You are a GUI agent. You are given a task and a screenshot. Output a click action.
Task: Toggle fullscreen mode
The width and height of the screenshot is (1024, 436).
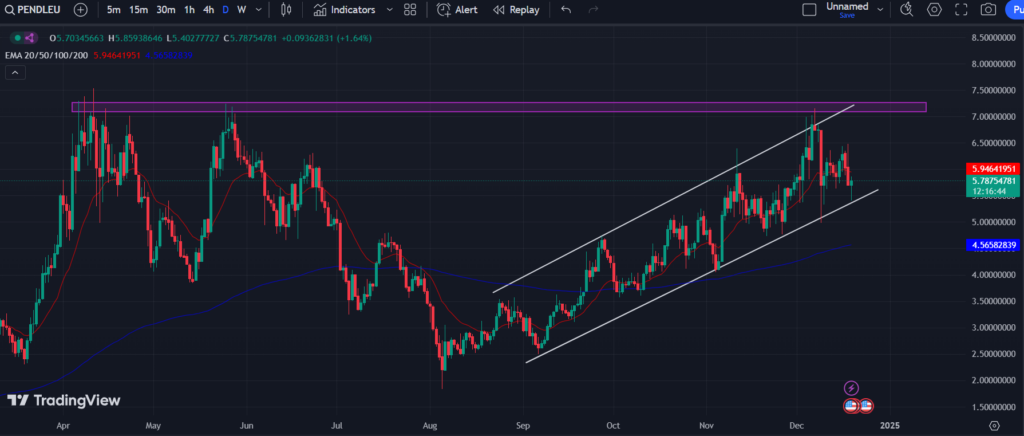click(961, 10)
